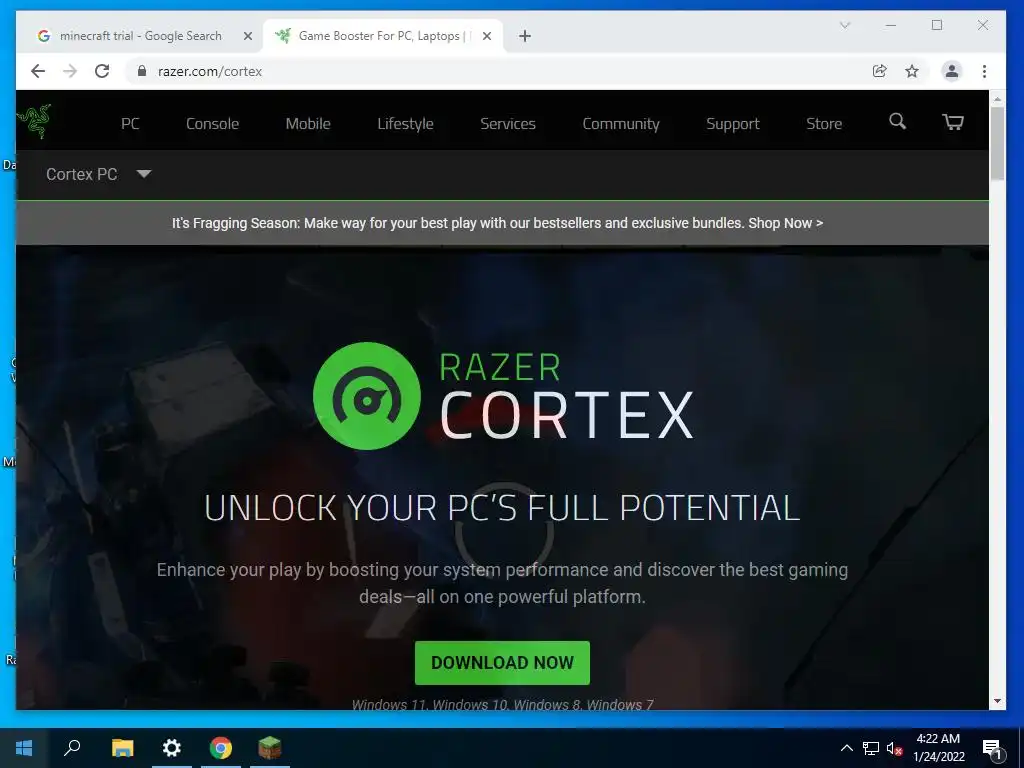Image resolution: width=1024 pixels, height=768 pixels.
Task: Open the Minecraft block icon in taskbar
Action: [270, 748]
